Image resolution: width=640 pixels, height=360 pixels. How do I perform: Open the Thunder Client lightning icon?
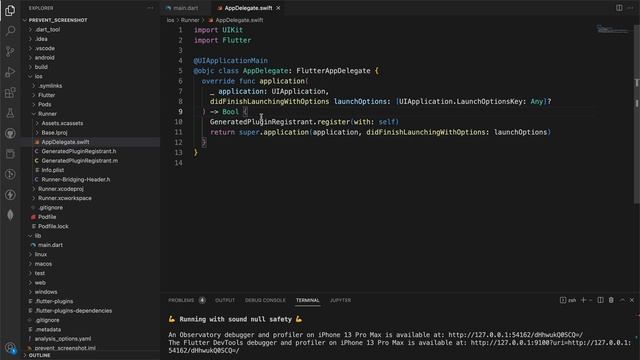pyautogui.click(x=10, y=195)
